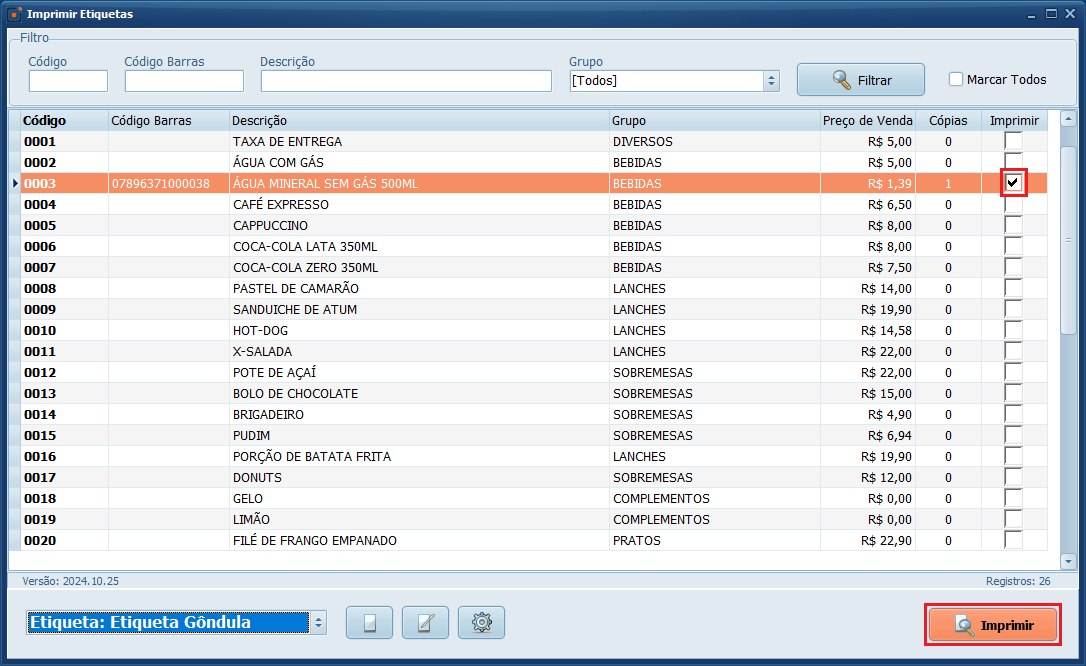Focus the Código Barras filter input field
This screenshot has height=666, width=1086.
[184, 81]
